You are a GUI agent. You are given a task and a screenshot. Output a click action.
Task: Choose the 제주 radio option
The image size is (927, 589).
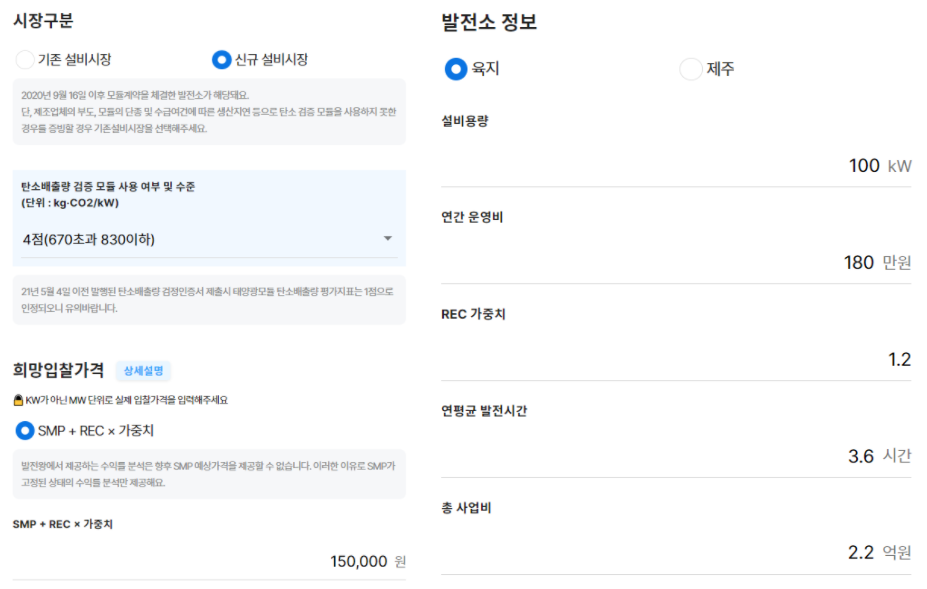(x=690, y=69)
